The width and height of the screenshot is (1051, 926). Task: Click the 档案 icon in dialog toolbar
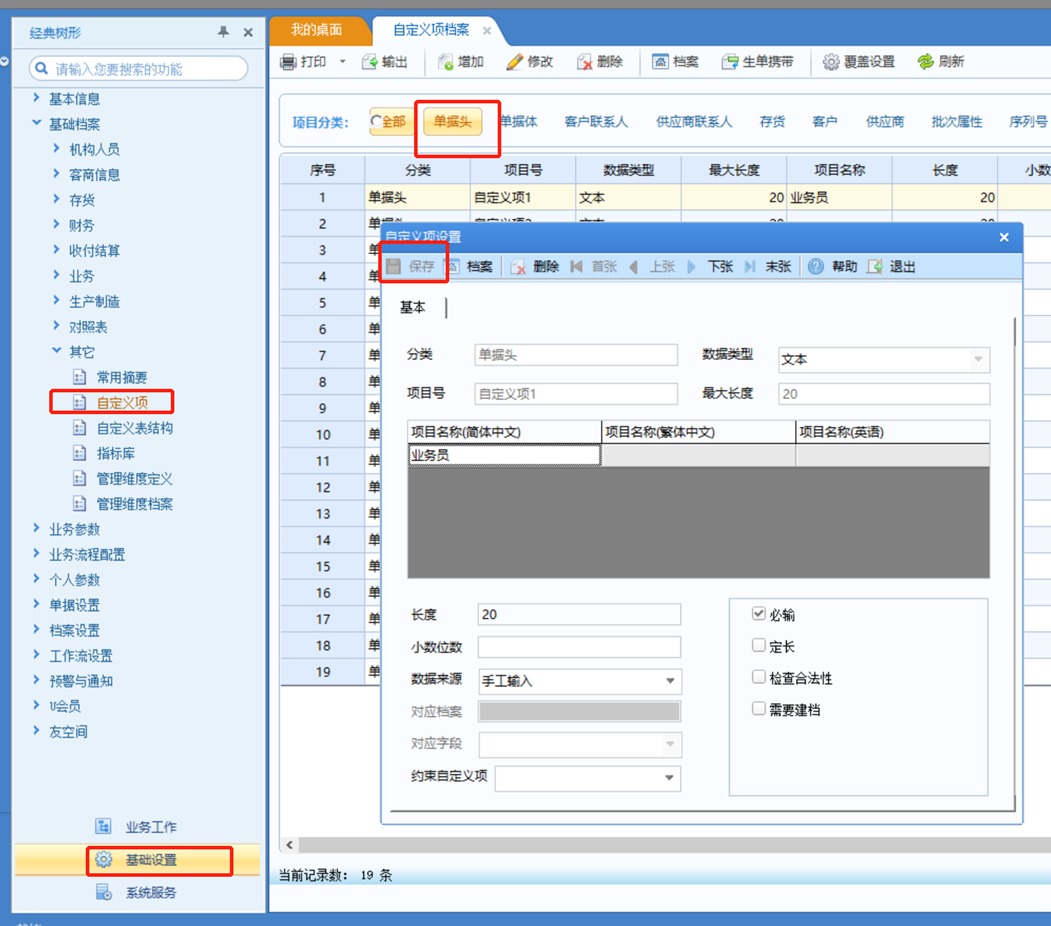[x=454, y=267]
